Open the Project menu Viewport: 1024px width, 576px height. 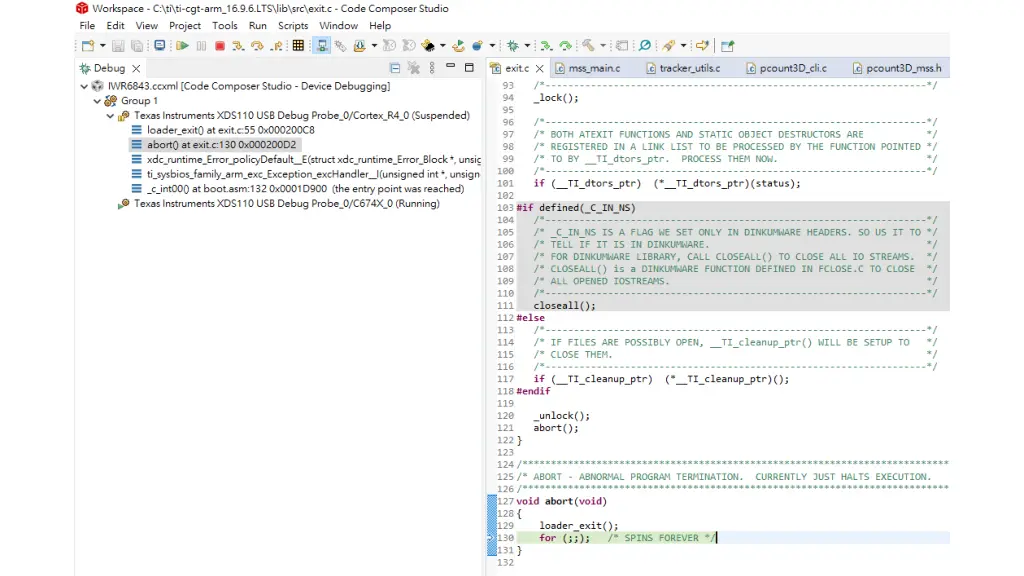pos(185,25)
